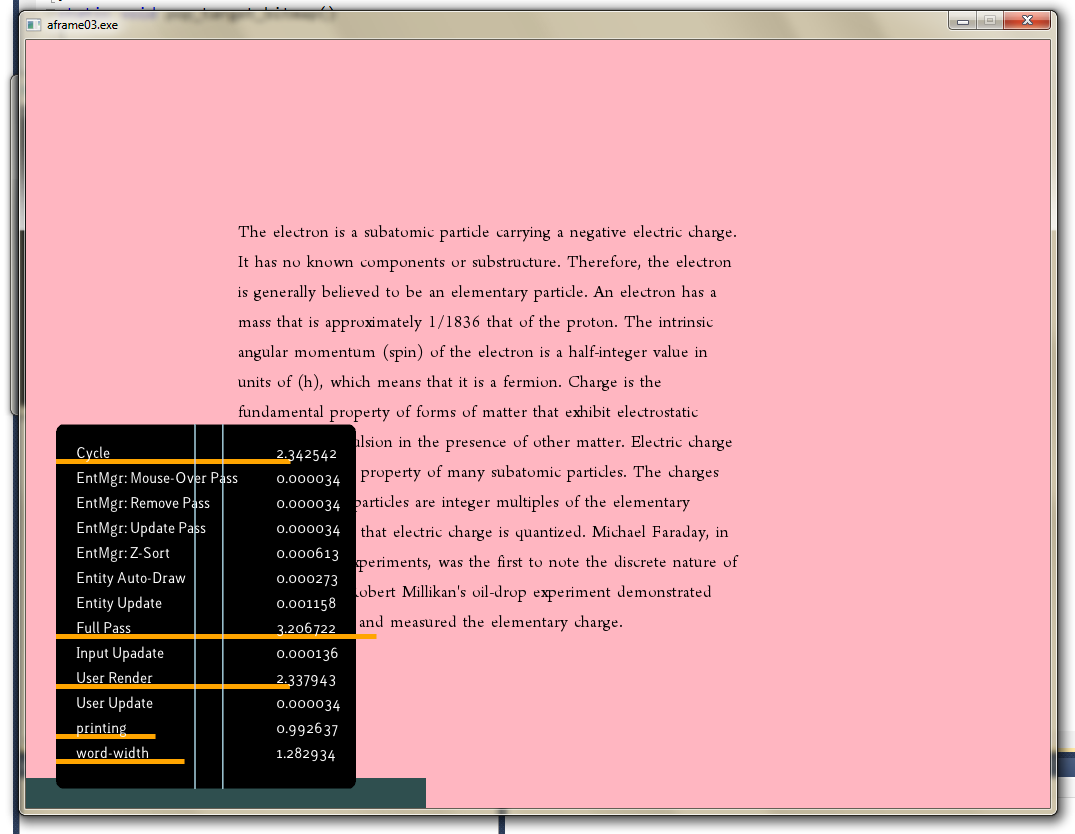This screenshot has height=834, width=1075.
Task: Click the first line of electron paragraph
Action: [x=487, y=232]
